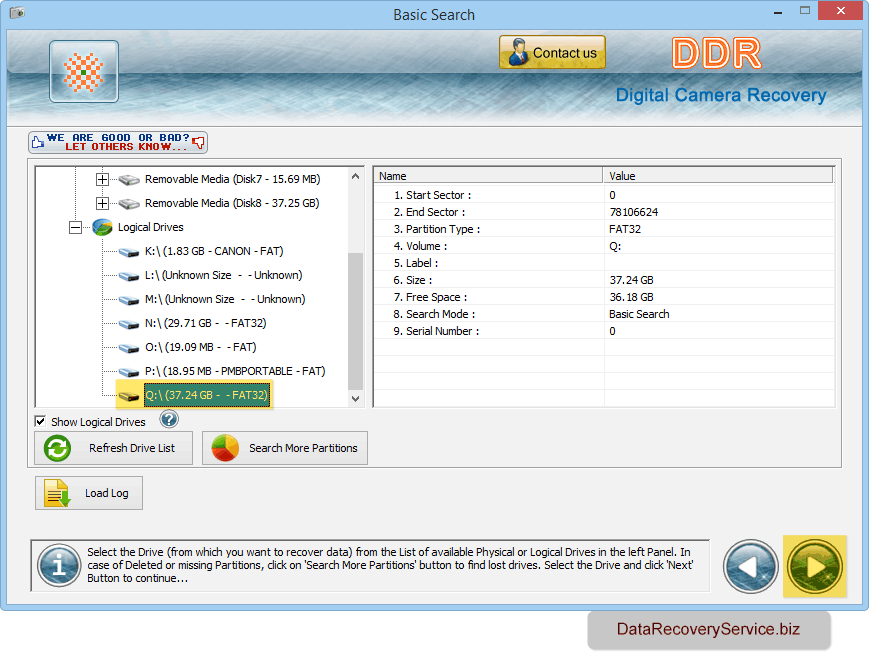
Task: Click the Load Log button
Action: tap(89, 493)
